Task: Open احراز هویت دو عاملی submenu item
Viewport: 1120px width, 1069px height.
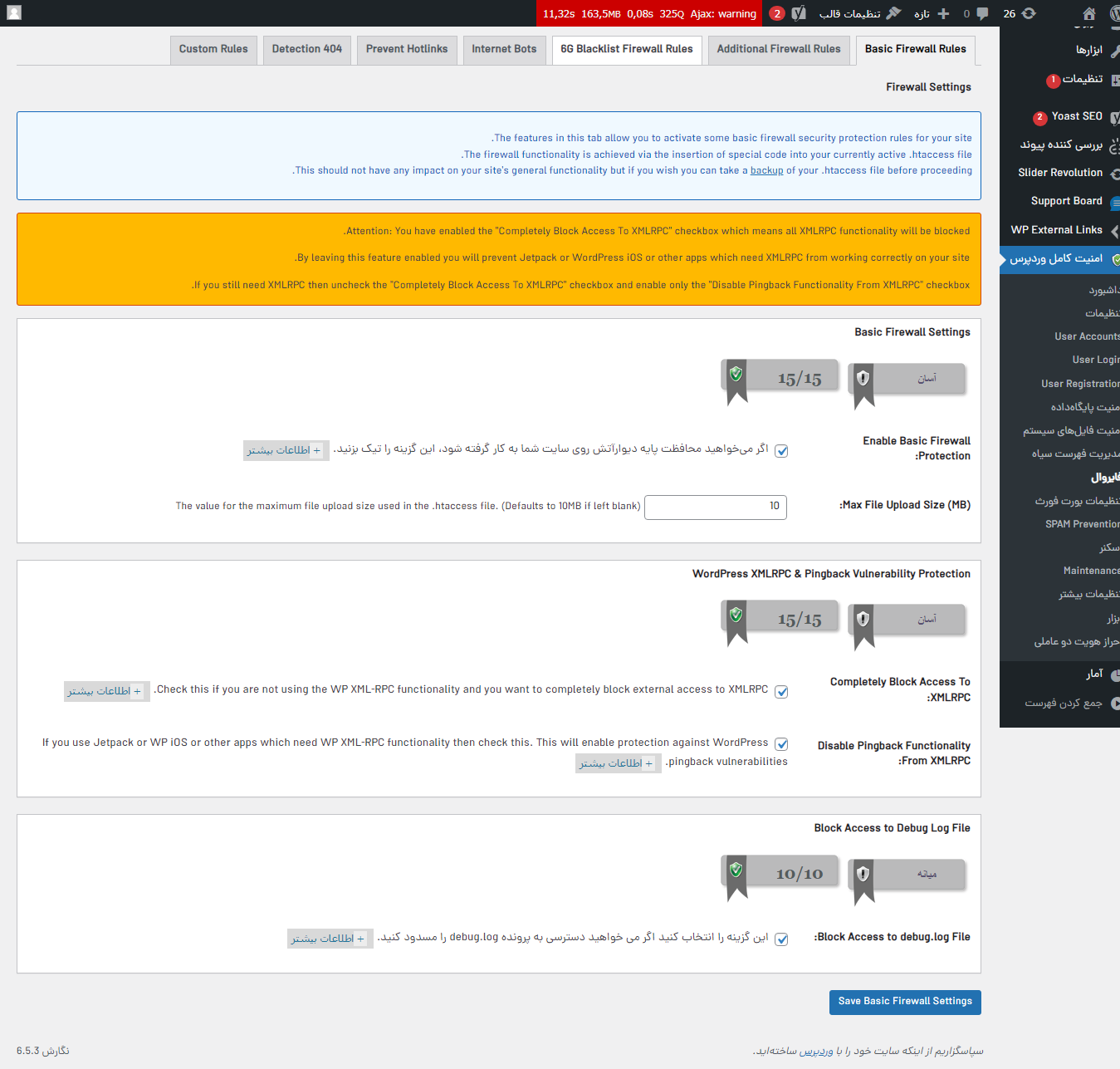Action: click(x=1076, y=641)
